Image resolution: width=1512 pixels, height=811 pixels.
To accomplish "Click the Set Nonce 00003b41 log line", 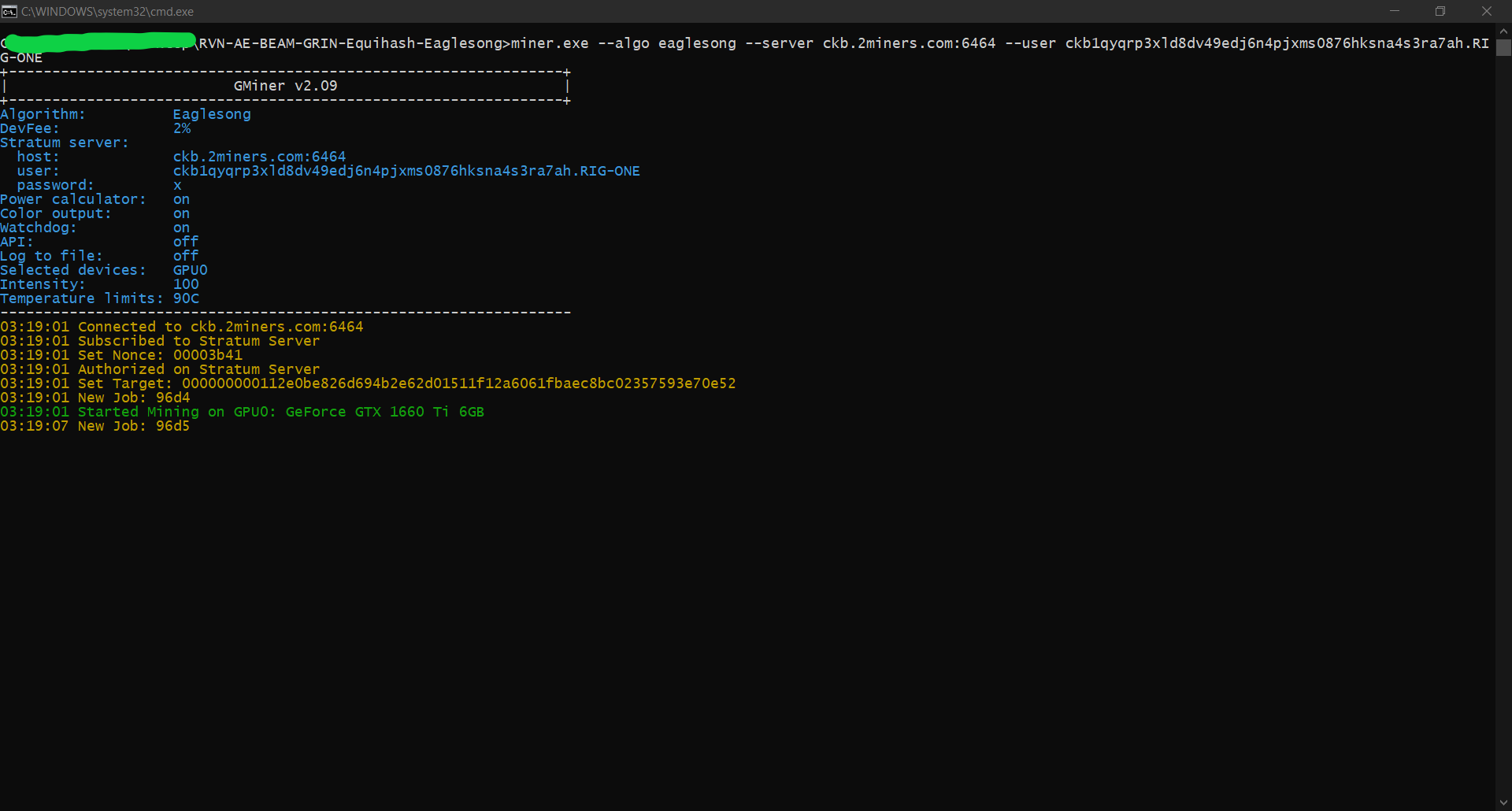I will coord(121,355).
